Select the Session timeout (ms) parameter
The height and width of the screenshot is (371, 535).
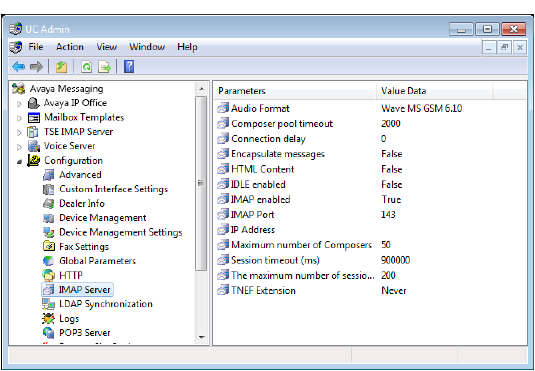tap(275, 260)
